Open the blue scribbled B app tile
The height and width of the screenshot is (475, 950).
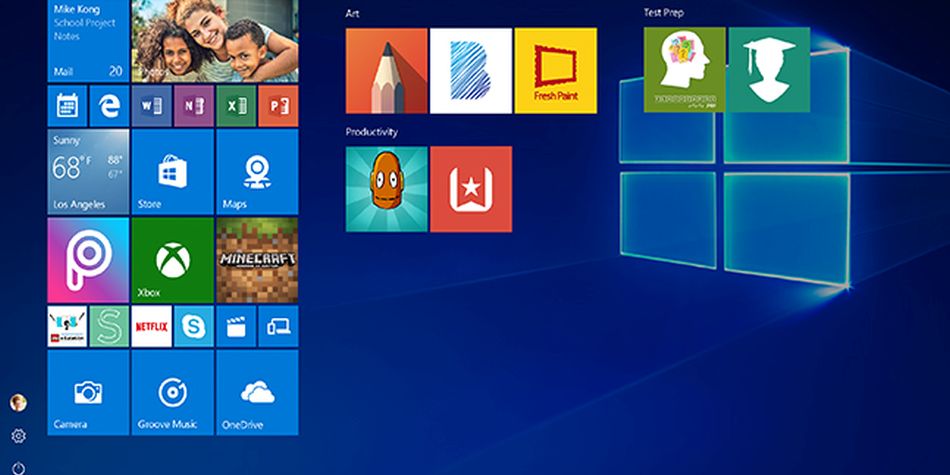471,71
